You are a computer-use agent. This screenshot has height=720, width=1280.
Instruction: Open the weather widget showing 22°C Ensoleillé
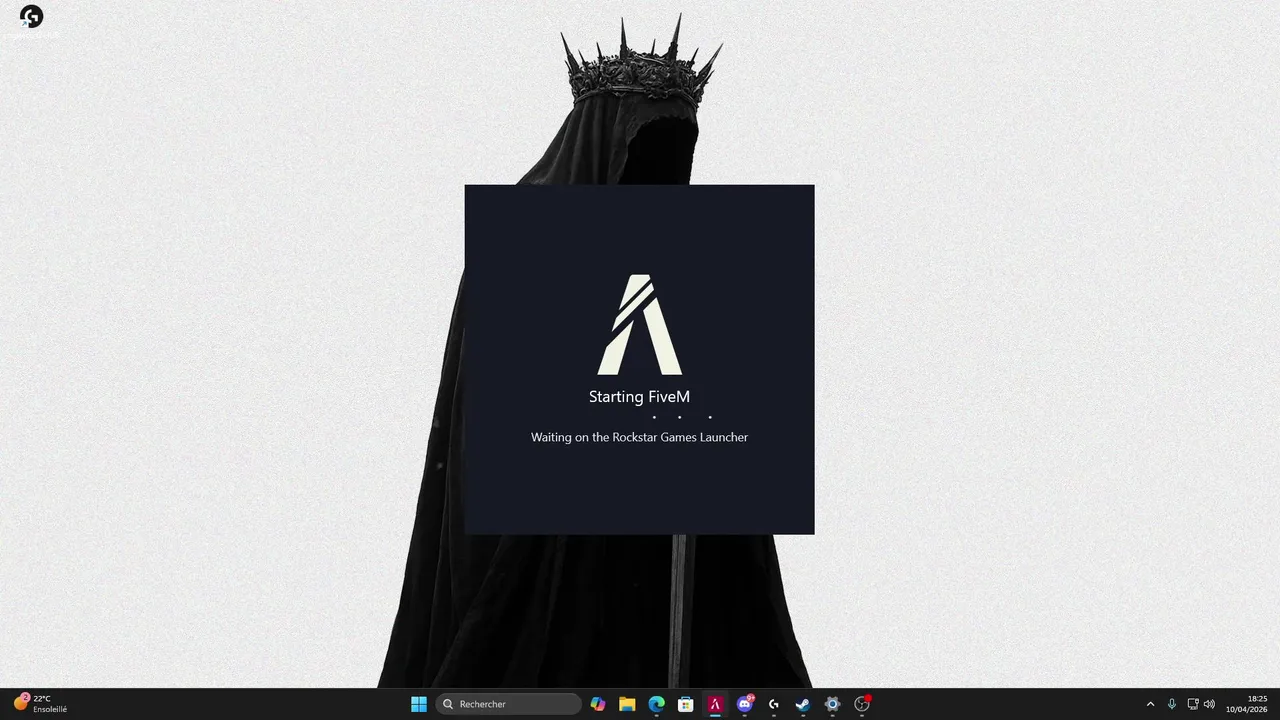[x=40, y=703]
